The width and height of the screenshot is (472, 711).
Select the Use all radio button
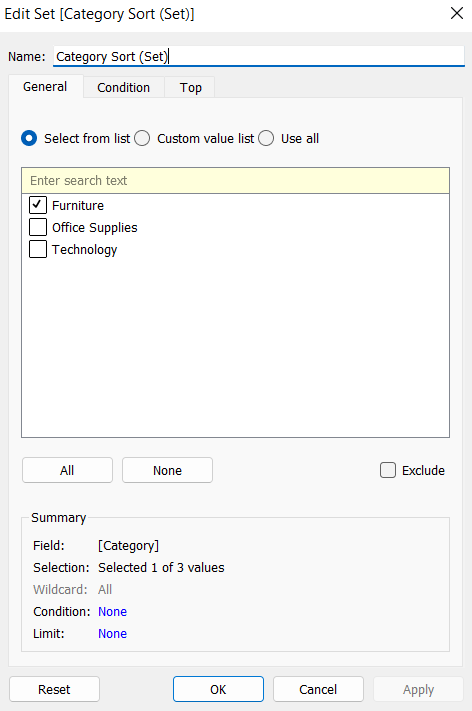pyautogui.click(x=266, y=138)
